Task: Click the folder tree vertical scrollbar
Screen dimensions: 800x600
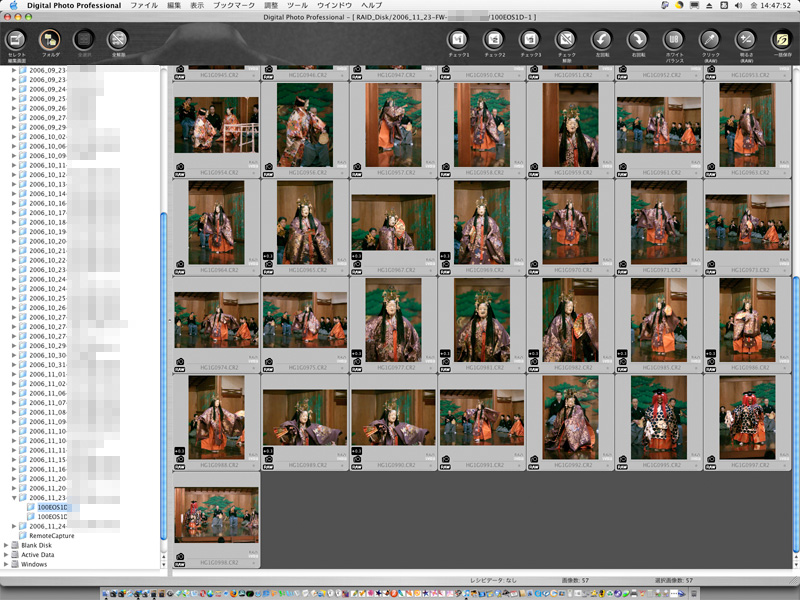Action: pyautogui.click(x=164, y=376)
